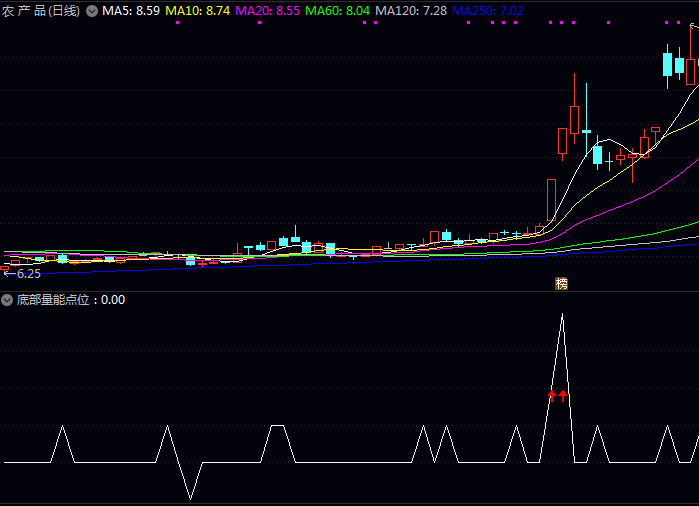Click the 榜 ranking marker icon
This screenshot has width=699, height=506.
coord(561,284)
